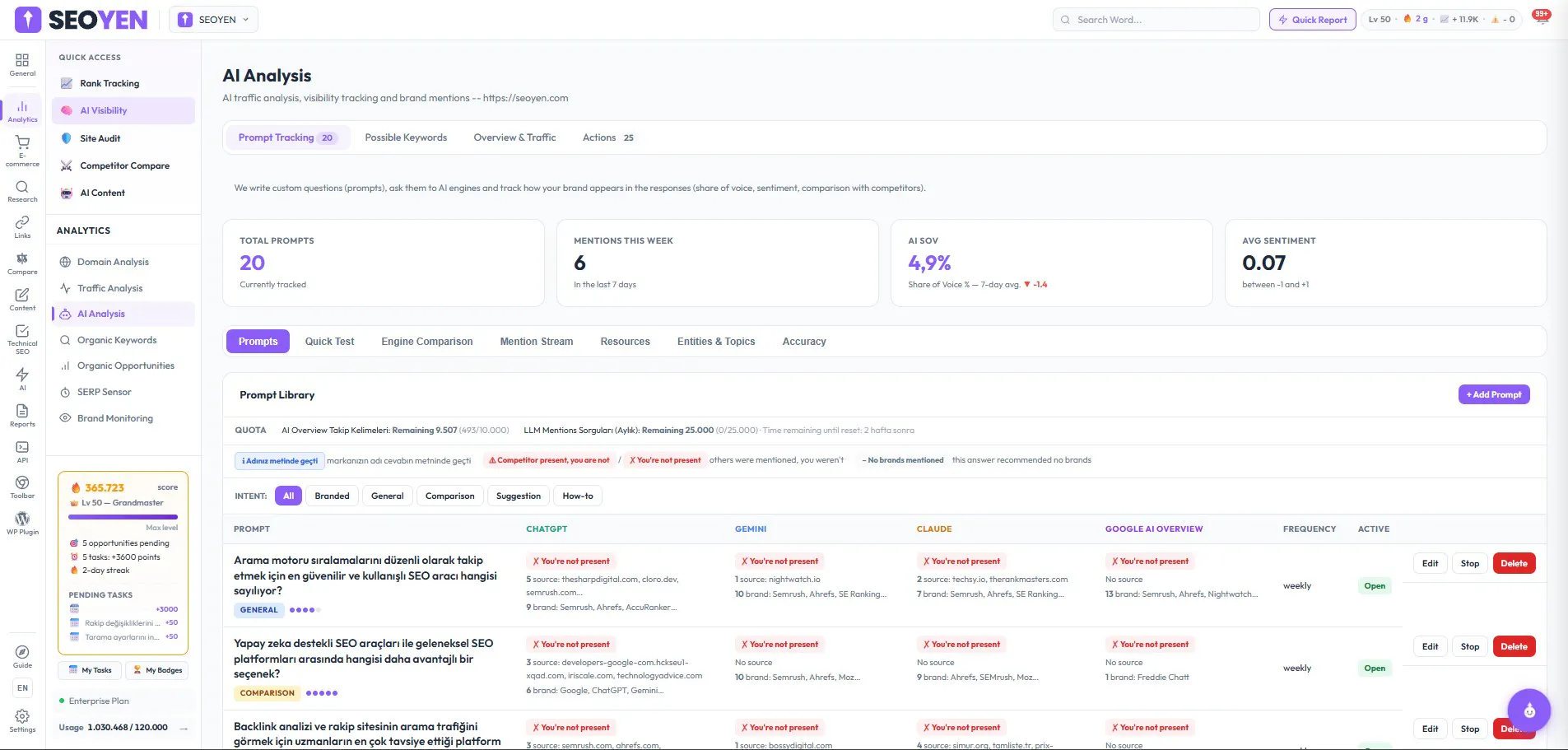Open the Content editor icon
Screen dimensions: 1568x750
pos(22,300)
